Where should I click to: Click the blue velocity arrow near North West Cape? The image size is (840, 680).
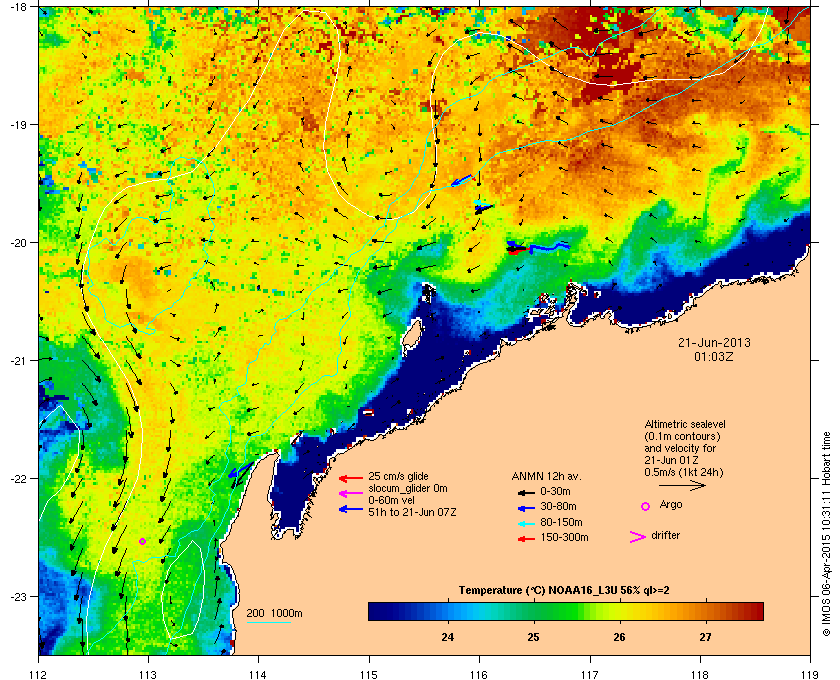[x=240, y=470]
